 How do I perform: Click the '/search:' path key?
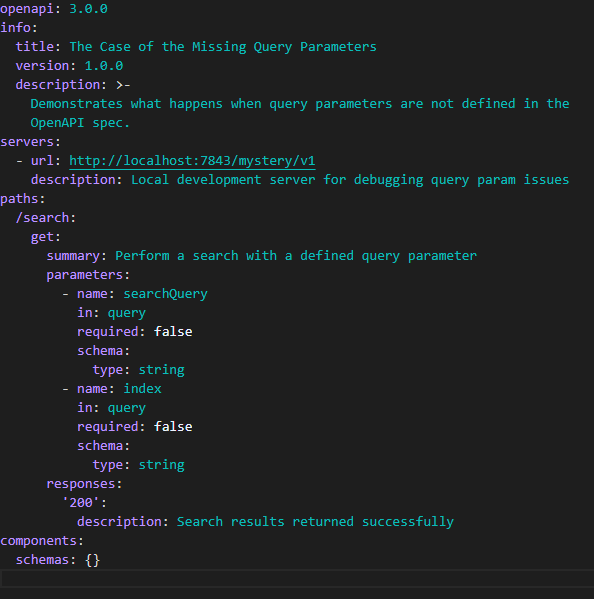pos(45,218)
